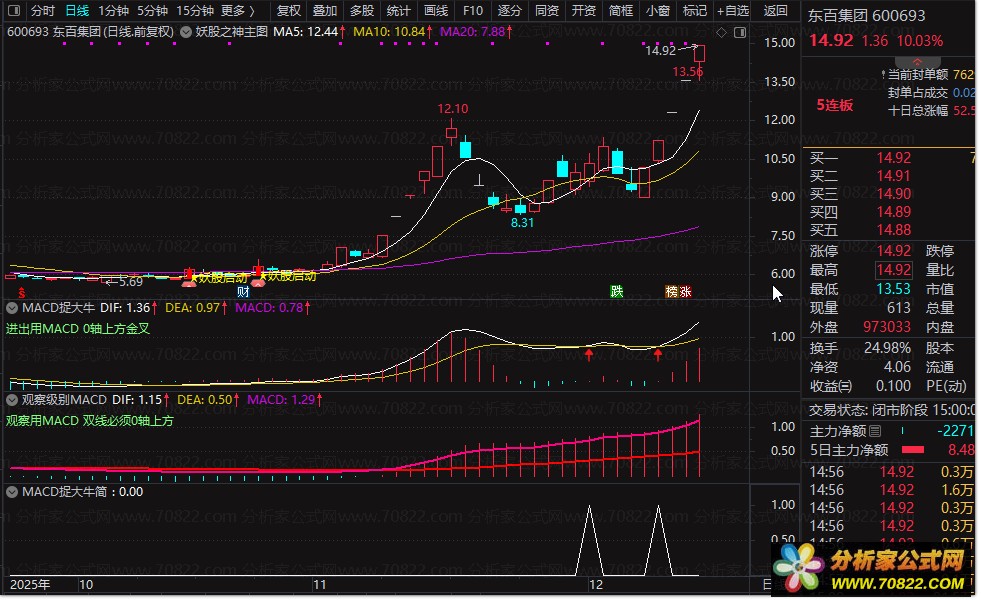981x600 pixels.
Task: Select the 5分钟 period tab
Action: coord(152,11)
